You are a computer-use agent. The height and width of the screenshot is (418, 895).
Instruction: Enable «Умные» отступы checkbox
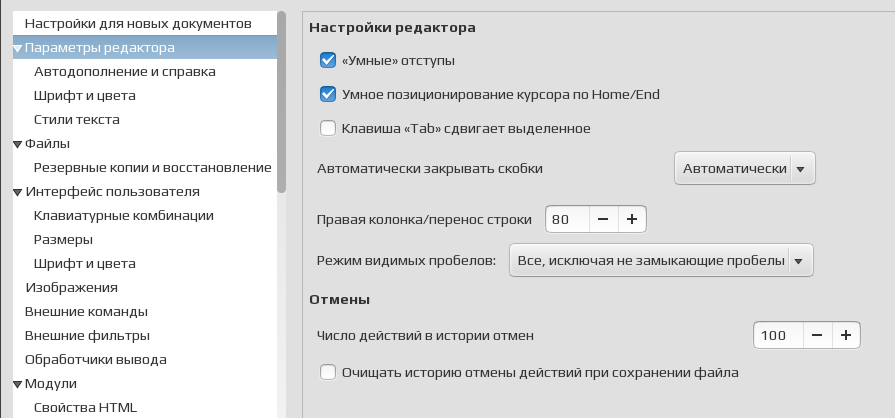point(328,60)
